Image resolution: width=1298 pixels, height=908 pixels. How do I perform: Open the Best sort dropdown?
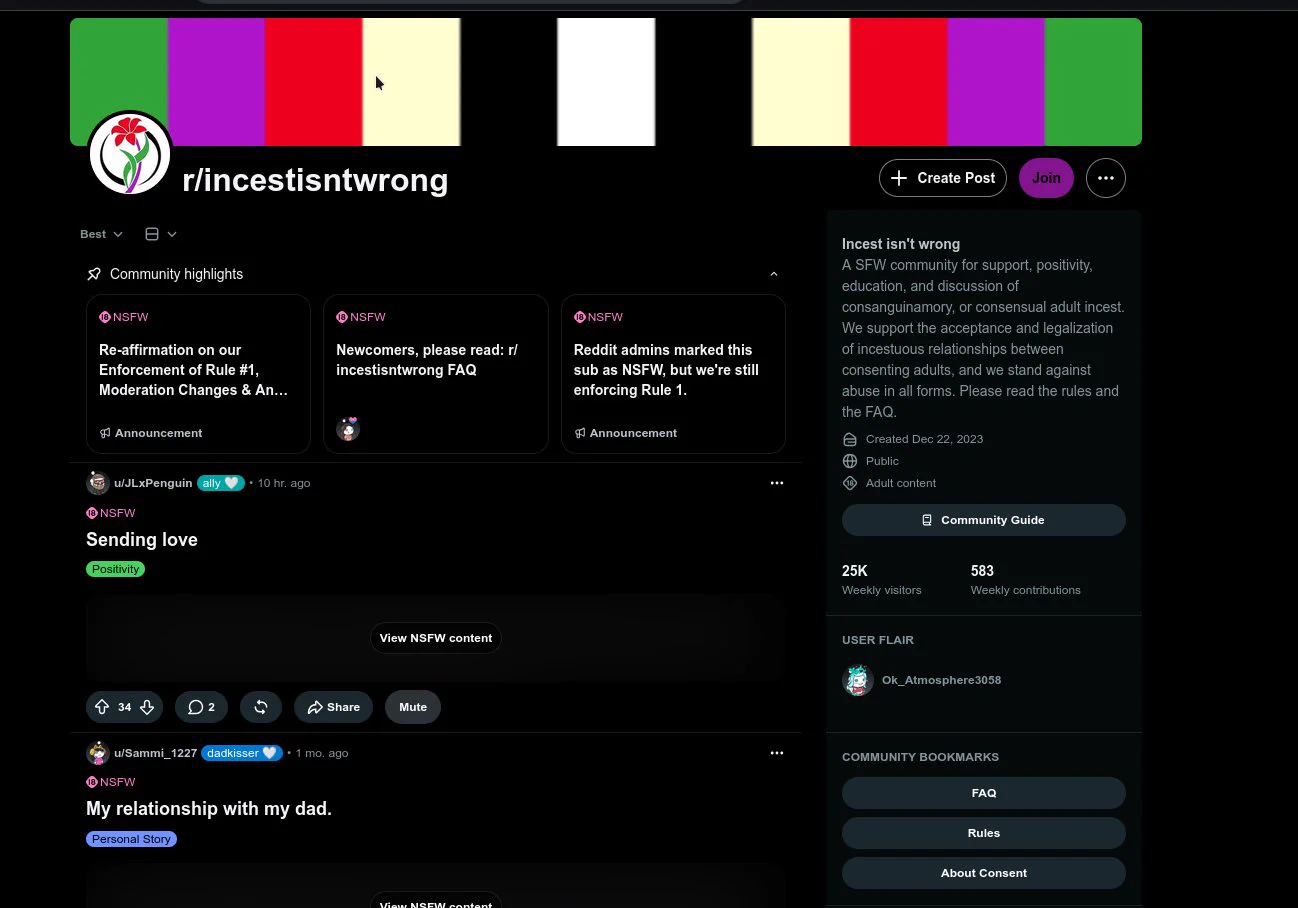pyautogui.click(x=101, y=234)
